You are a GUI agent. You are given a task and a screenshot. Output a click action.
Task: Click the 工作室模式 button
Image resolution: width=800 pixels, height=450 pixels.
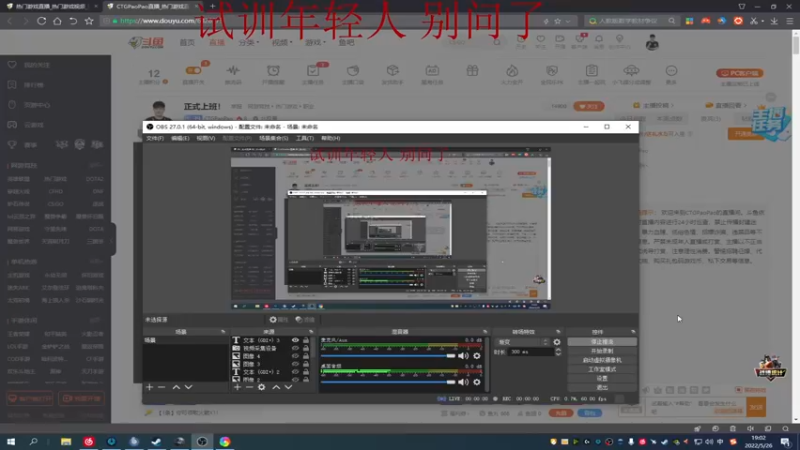pos(602,369)
